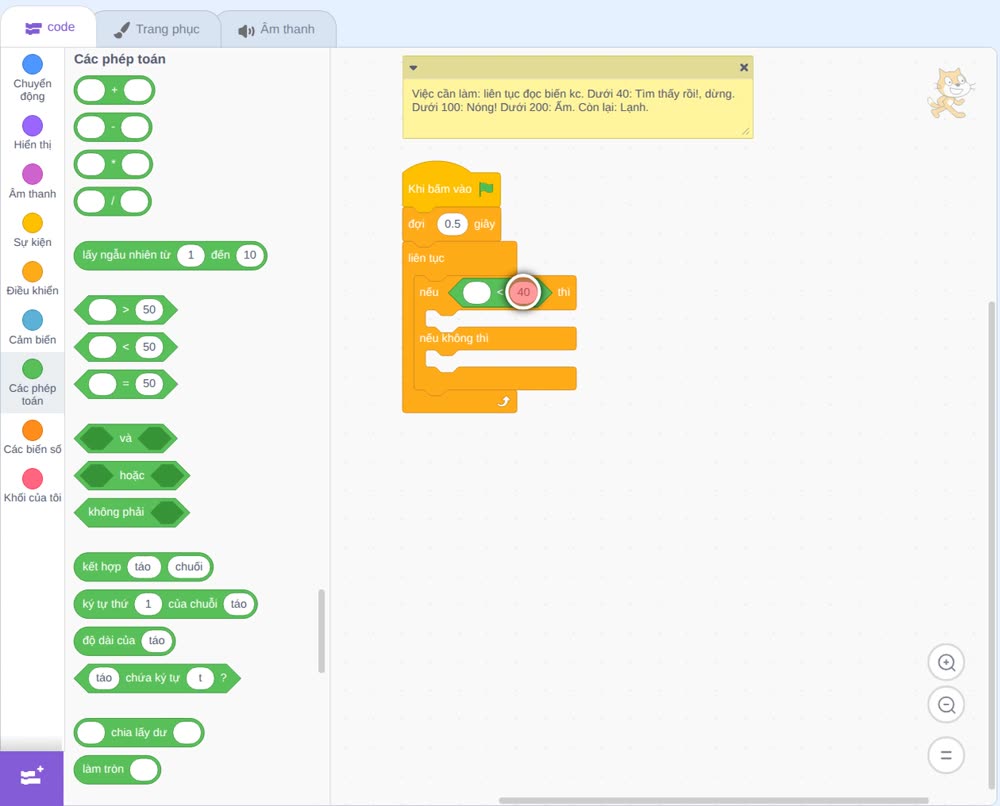Edit the 0.5 seconds wait field
1000x806 pixels.
pyautogui.click(x=452, y=224)
